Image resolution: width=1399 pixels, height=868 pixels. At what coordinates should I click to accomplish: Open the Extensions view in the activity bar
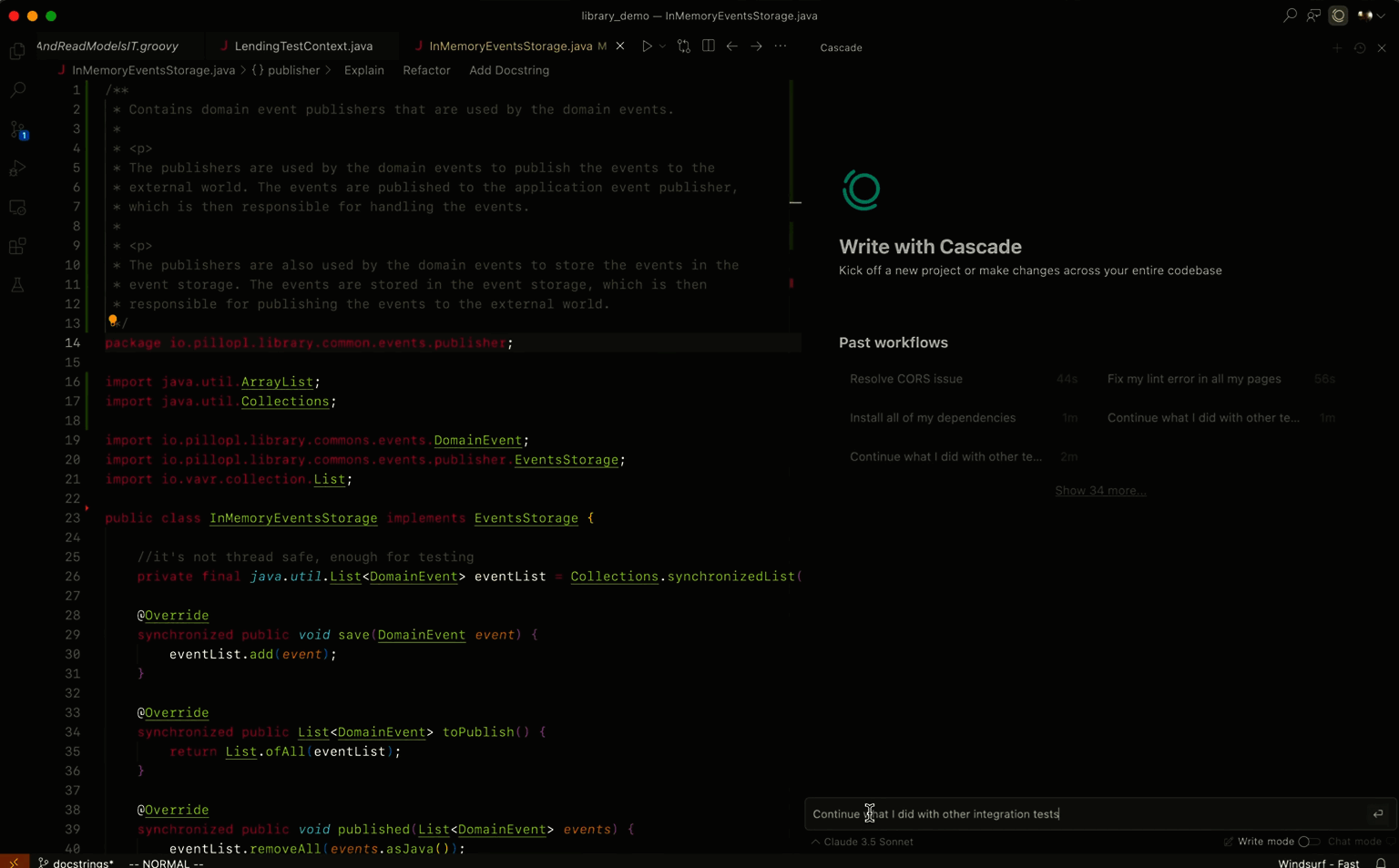[18, 247]
